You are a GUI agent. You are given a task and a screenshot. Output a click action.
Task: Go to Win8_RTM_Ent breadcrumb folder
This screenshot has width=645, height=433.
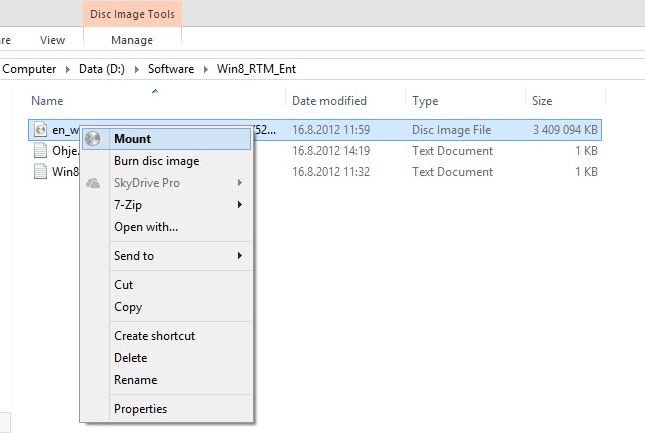click(x=255, y=69)
